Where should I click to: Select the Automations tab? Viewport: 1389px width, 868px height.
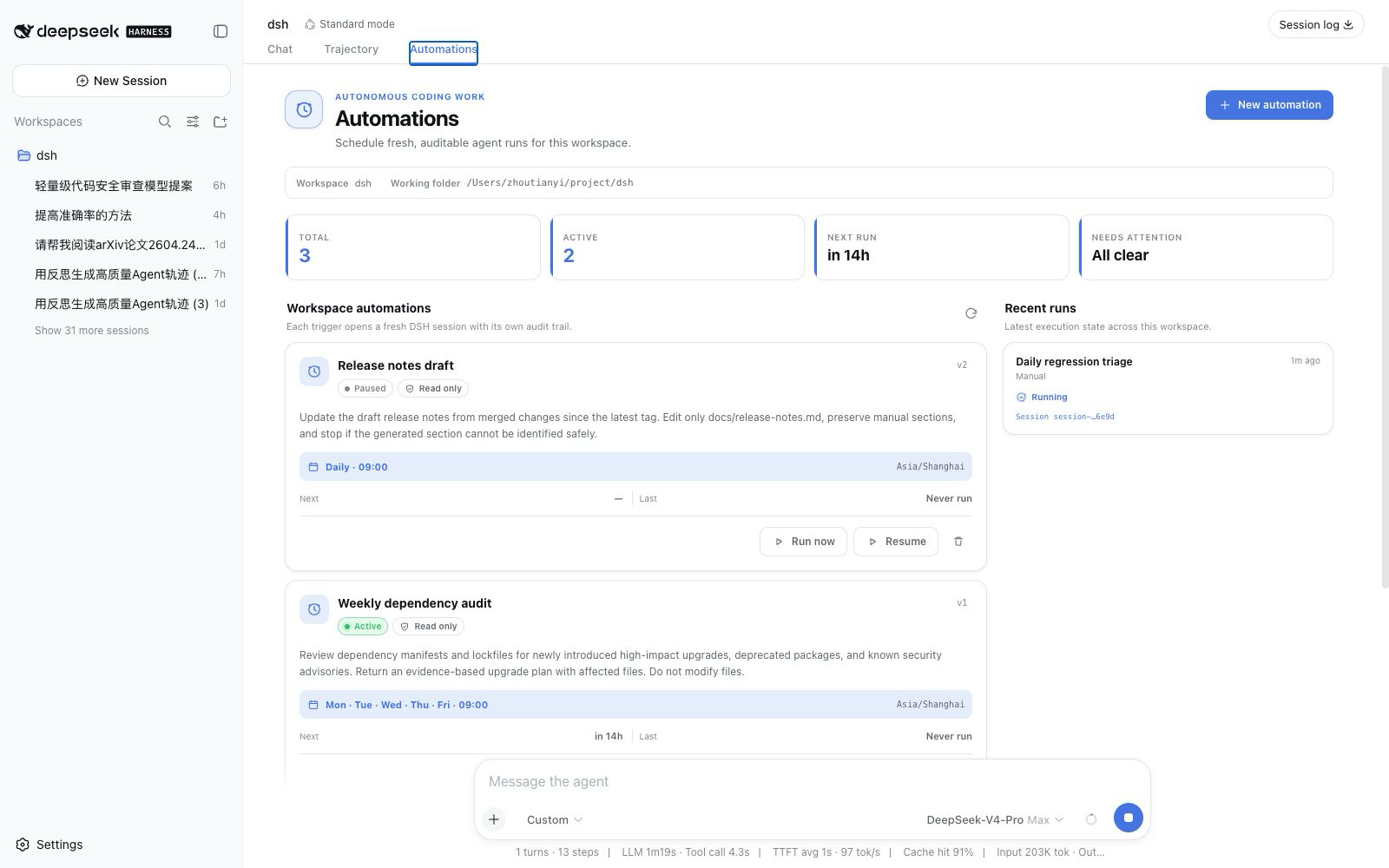[x=444, y=51]
